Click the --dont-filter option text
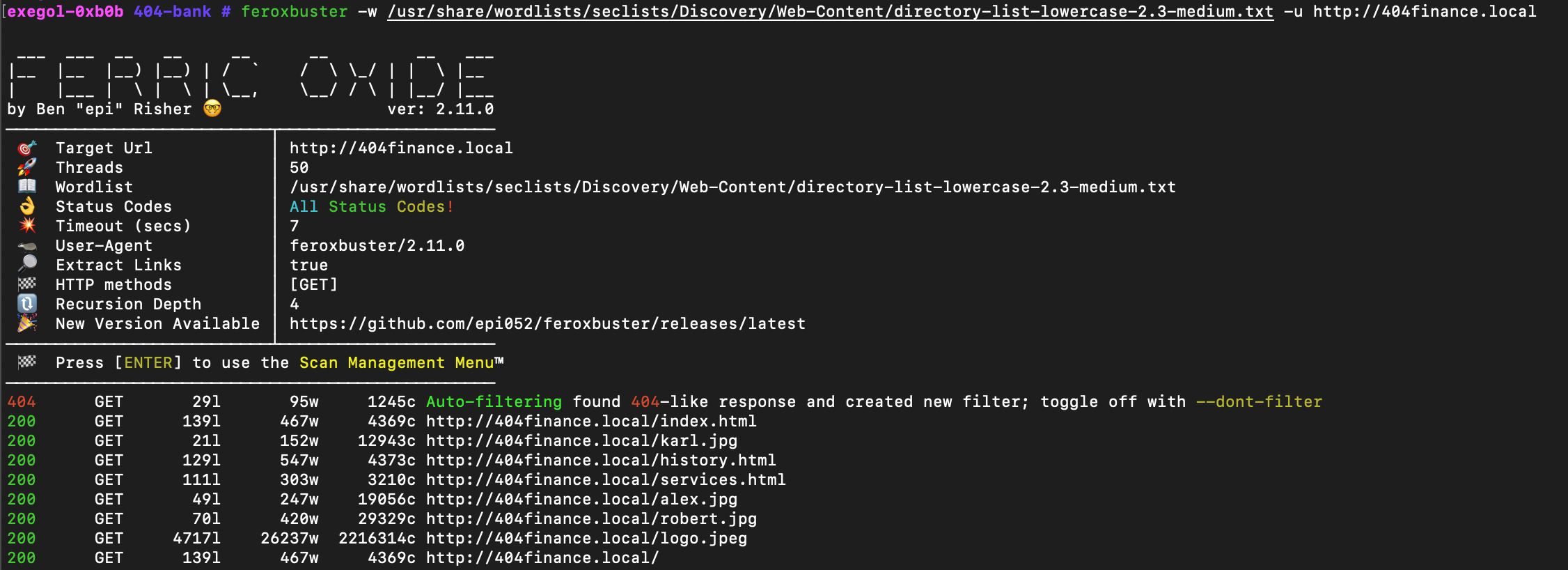Image resolution: width=1568 pixels, height=570 pixels. [1259, 402]
